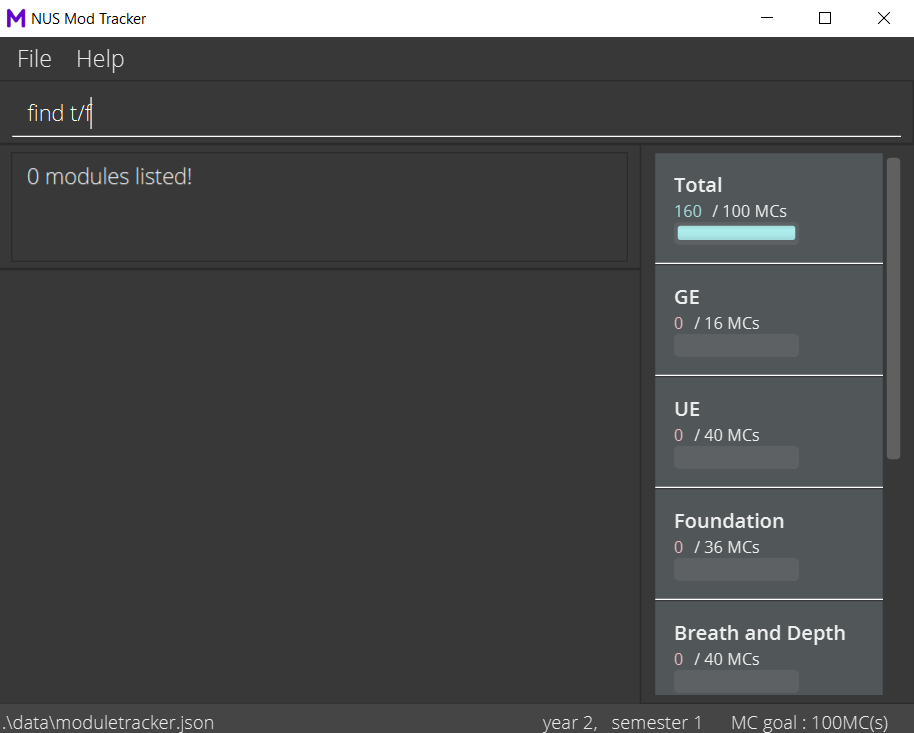The image size is (914, 733).
Task: Click the '/ 36 MCs' text in Foundation
Action: pos(726,547)
